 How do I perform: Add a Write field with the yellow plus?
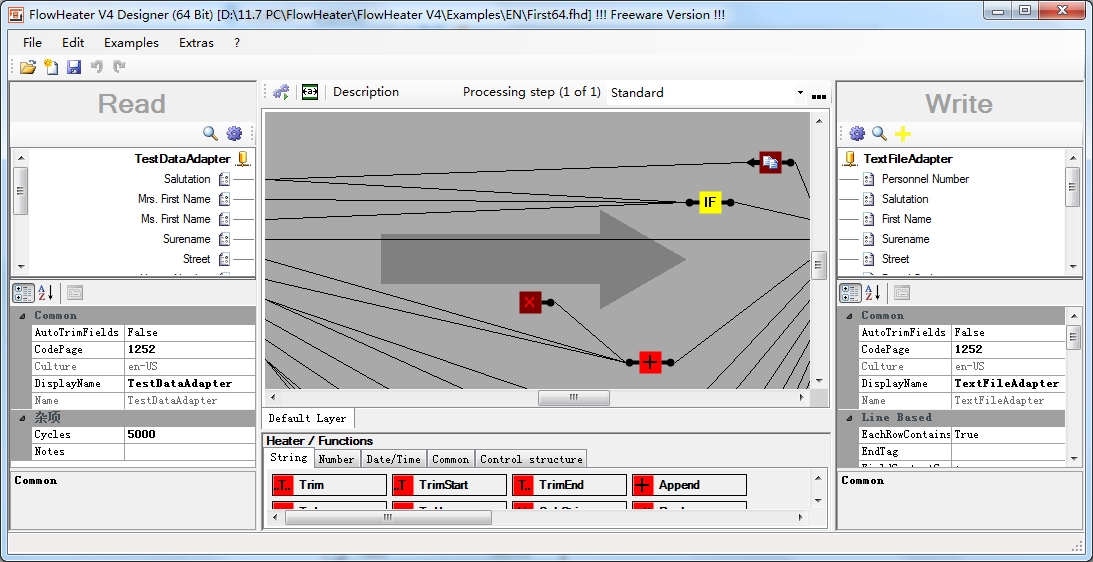[x=903, y=133]
